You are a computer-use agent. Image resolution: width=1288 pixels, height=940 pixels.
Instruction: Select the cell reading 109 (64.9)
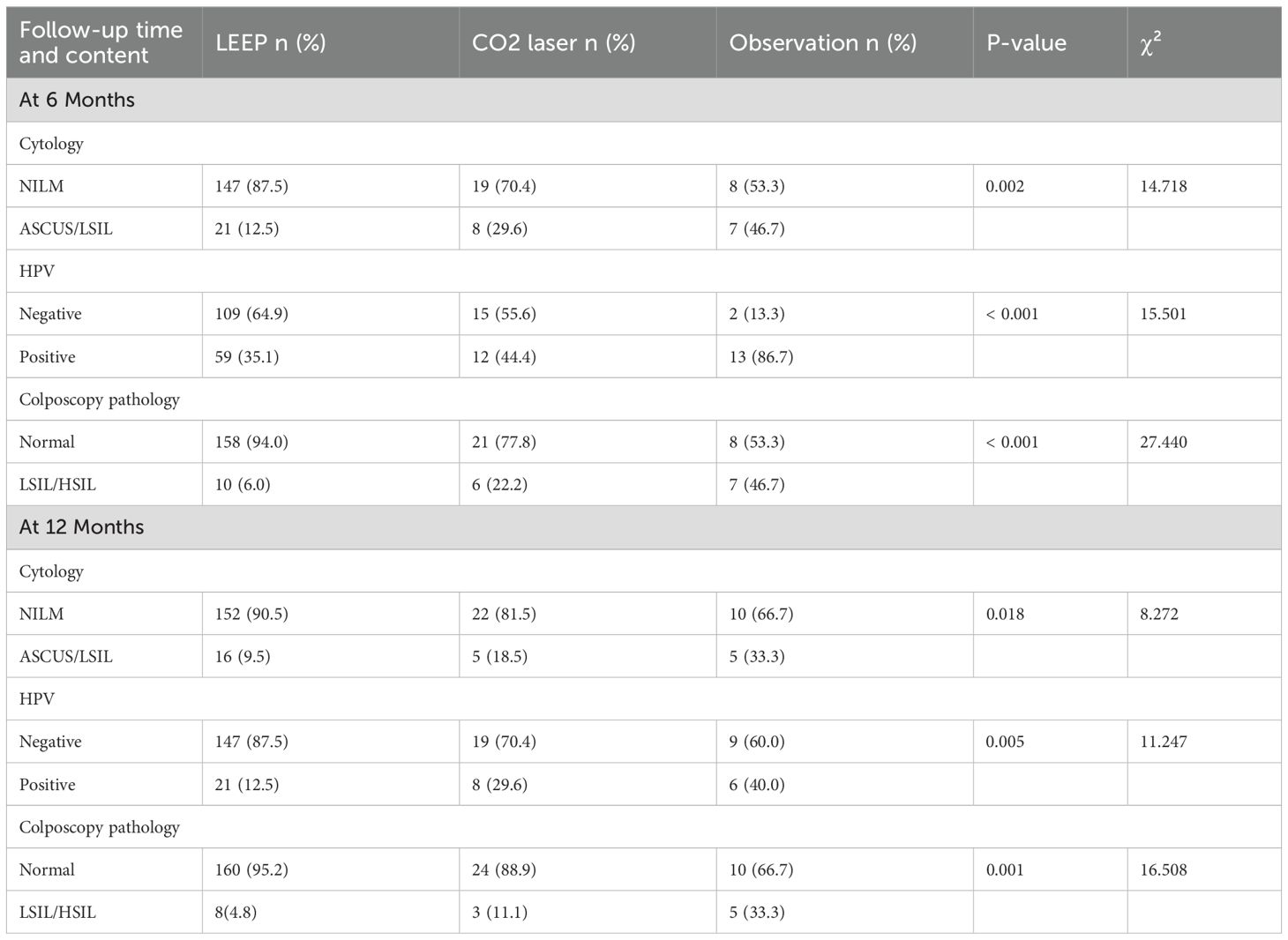[x=251, y=314]
